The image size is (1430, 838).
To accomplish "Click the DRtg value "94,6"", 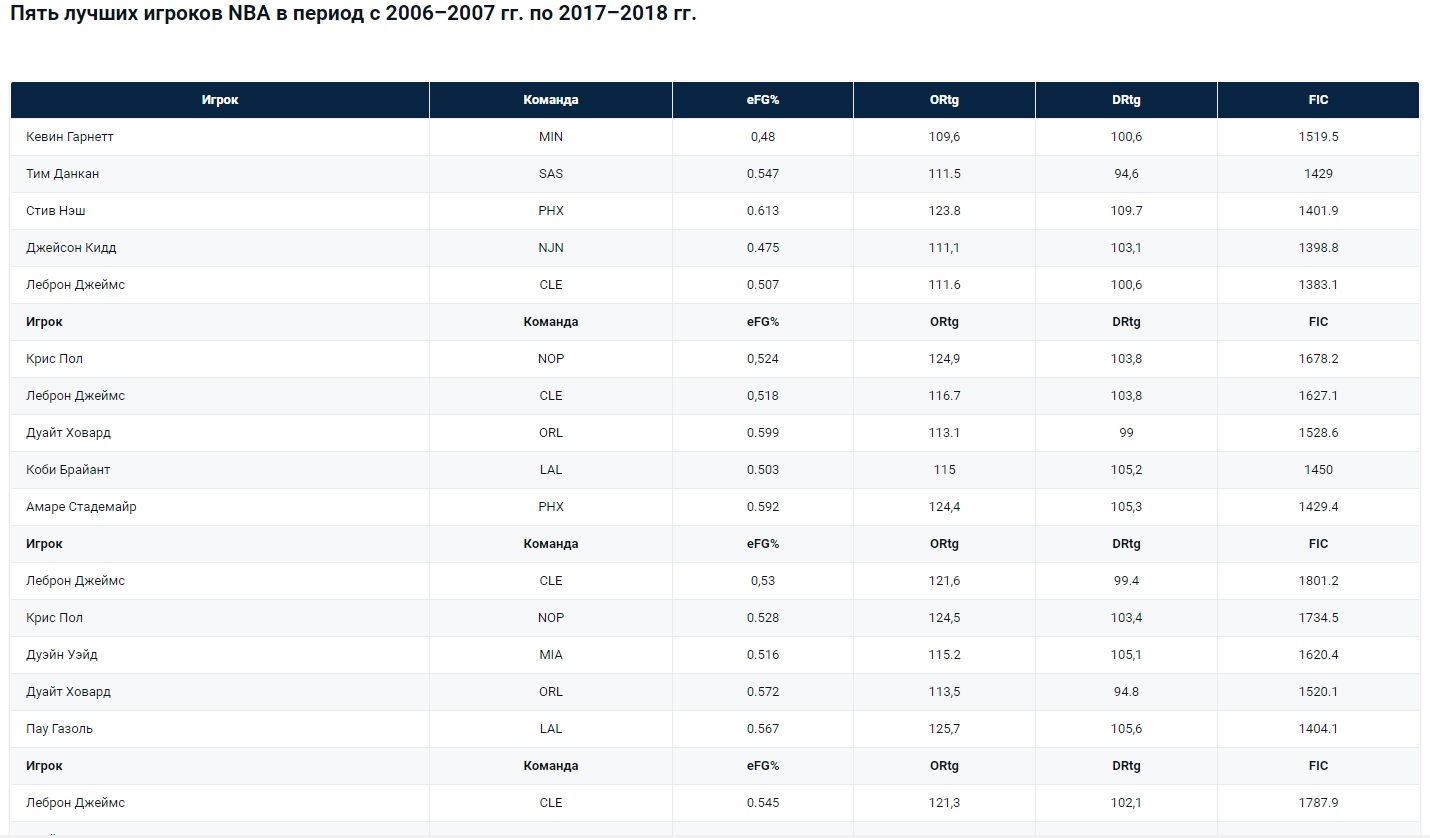I will click(1126, 174).
